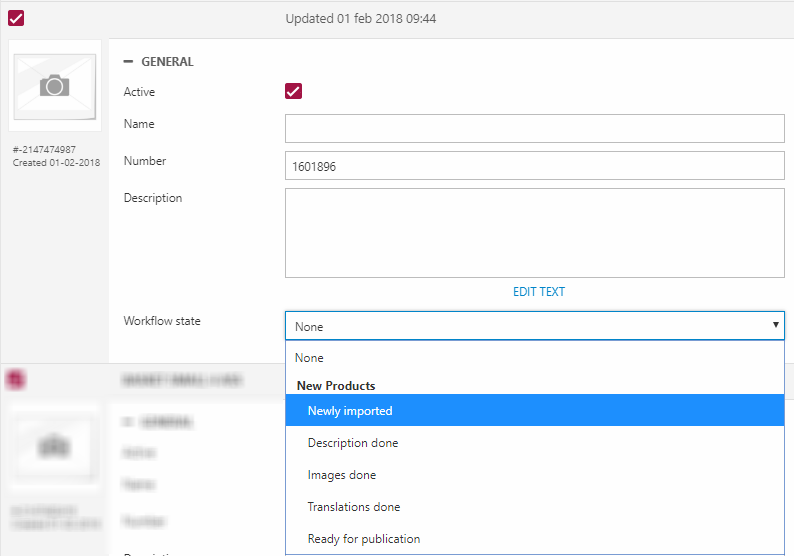This screenshot has width=794, height=556.
Task: Click the Workflow state dropdown arrow
Action: pos(775,326)
